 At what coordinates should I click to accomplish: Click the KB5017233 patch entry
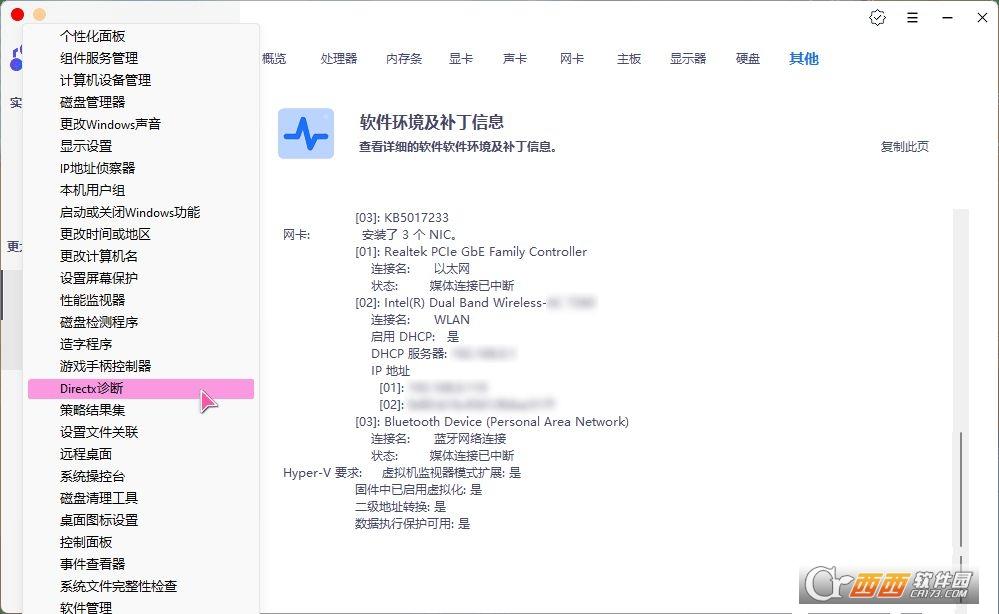pos(402,218)
